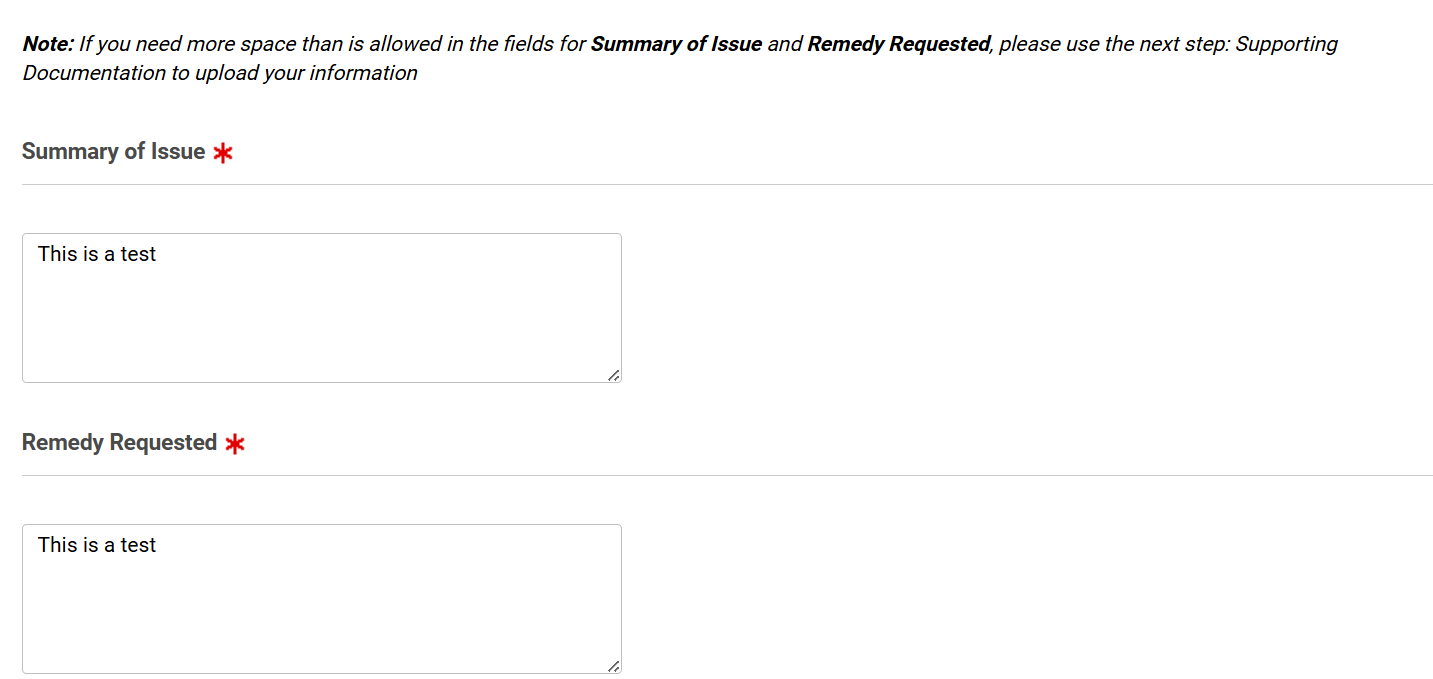Click the Remedy Requested resize handle
The height and width of the screenshot is (679, 1433).
pyautogui.click(x=613, y=666)
